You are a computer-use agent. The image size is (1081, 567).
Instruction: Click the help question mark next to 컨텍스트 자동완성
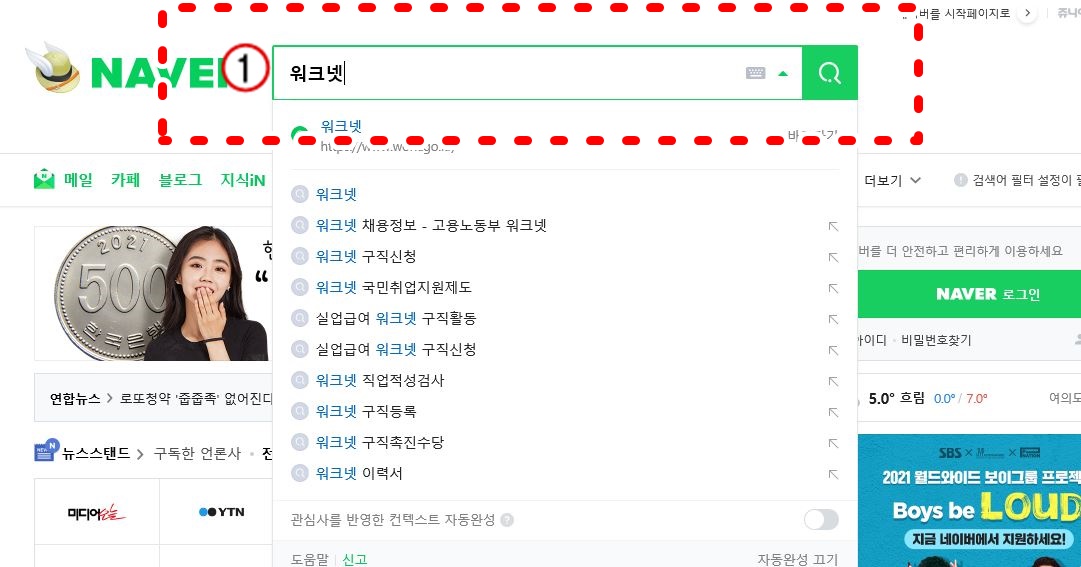507,520
